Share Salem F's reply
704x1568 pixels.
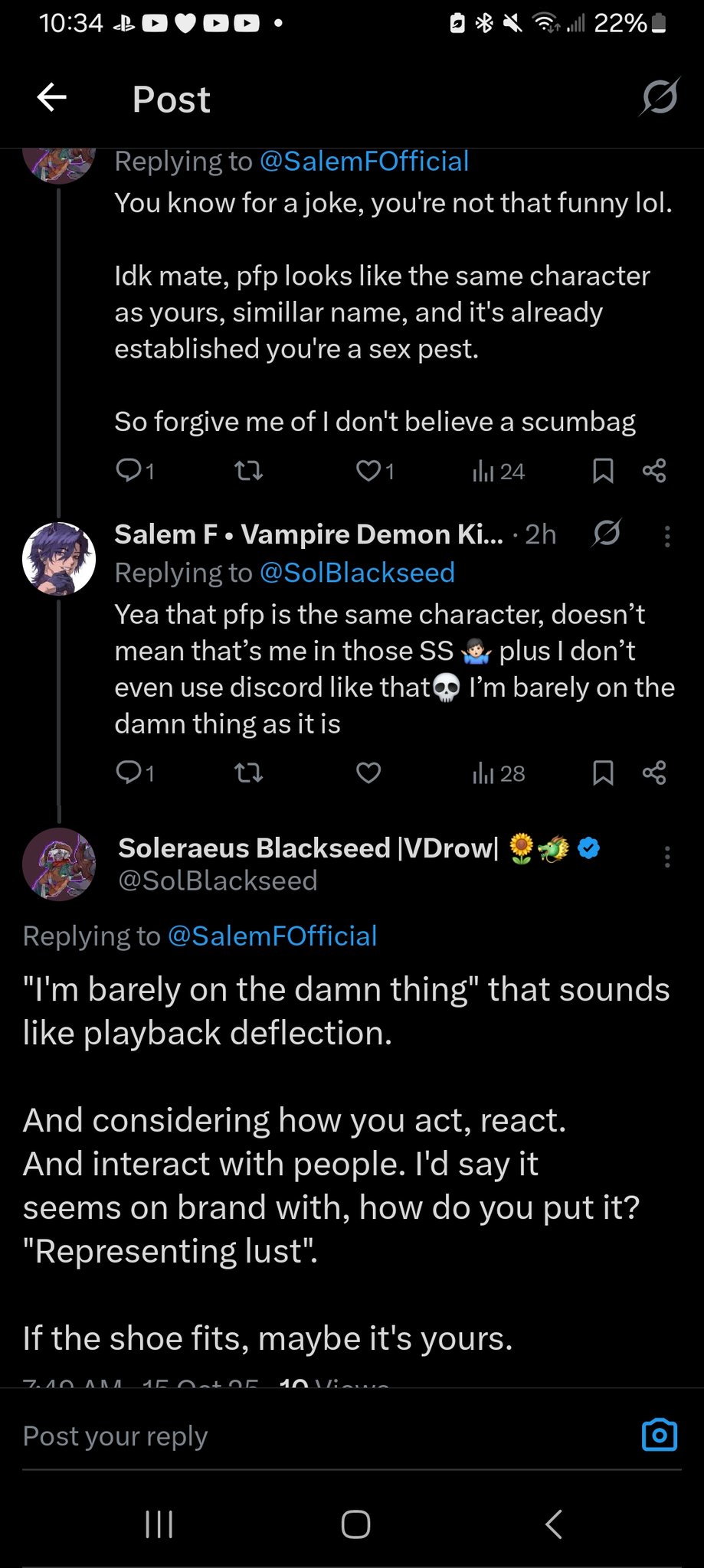(x=654, y=773)
